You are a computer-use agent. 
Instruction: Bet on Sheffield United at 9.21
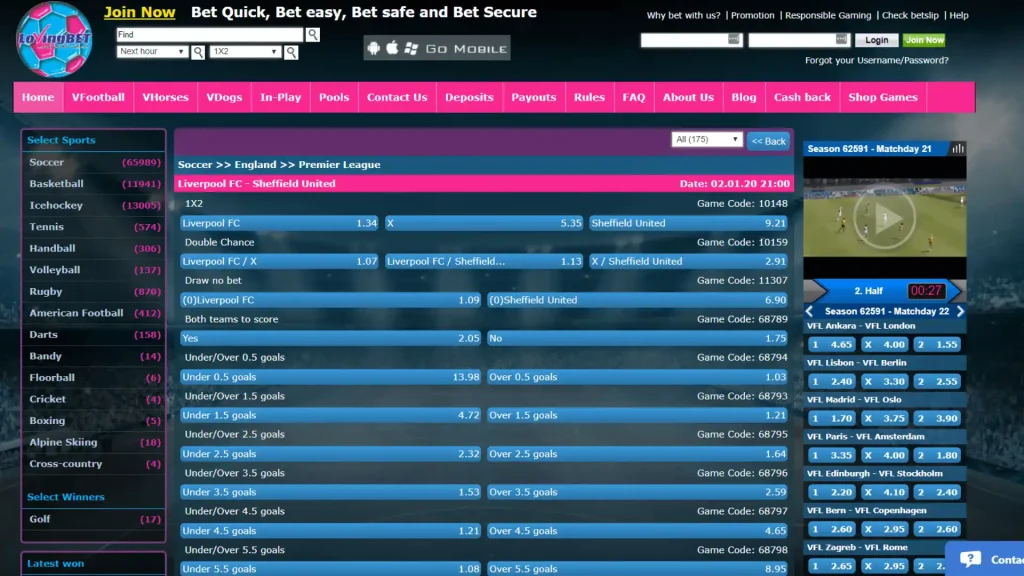click(x=688, y=223)
